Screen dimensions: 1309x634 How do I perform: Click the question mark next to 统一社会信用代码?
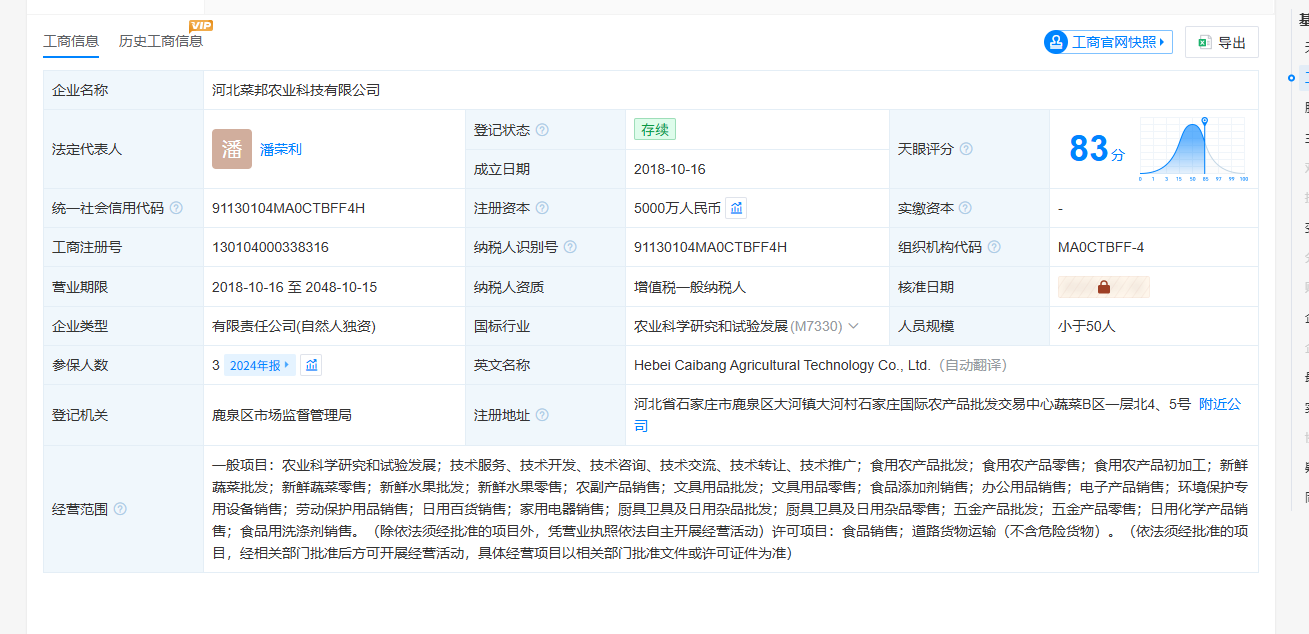[176, 208]
